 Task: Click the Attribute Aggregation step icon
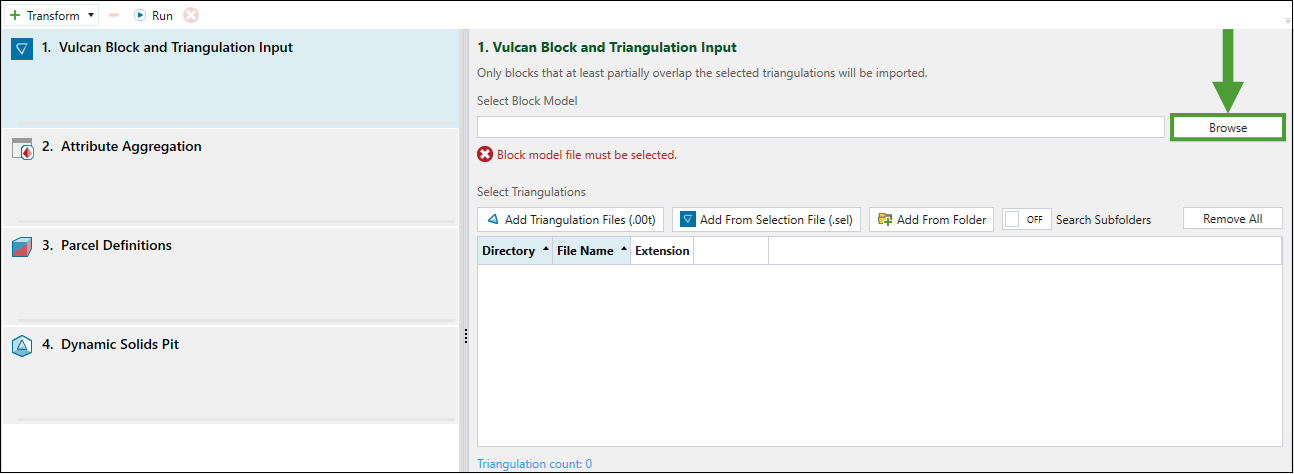tap(23, 148)
